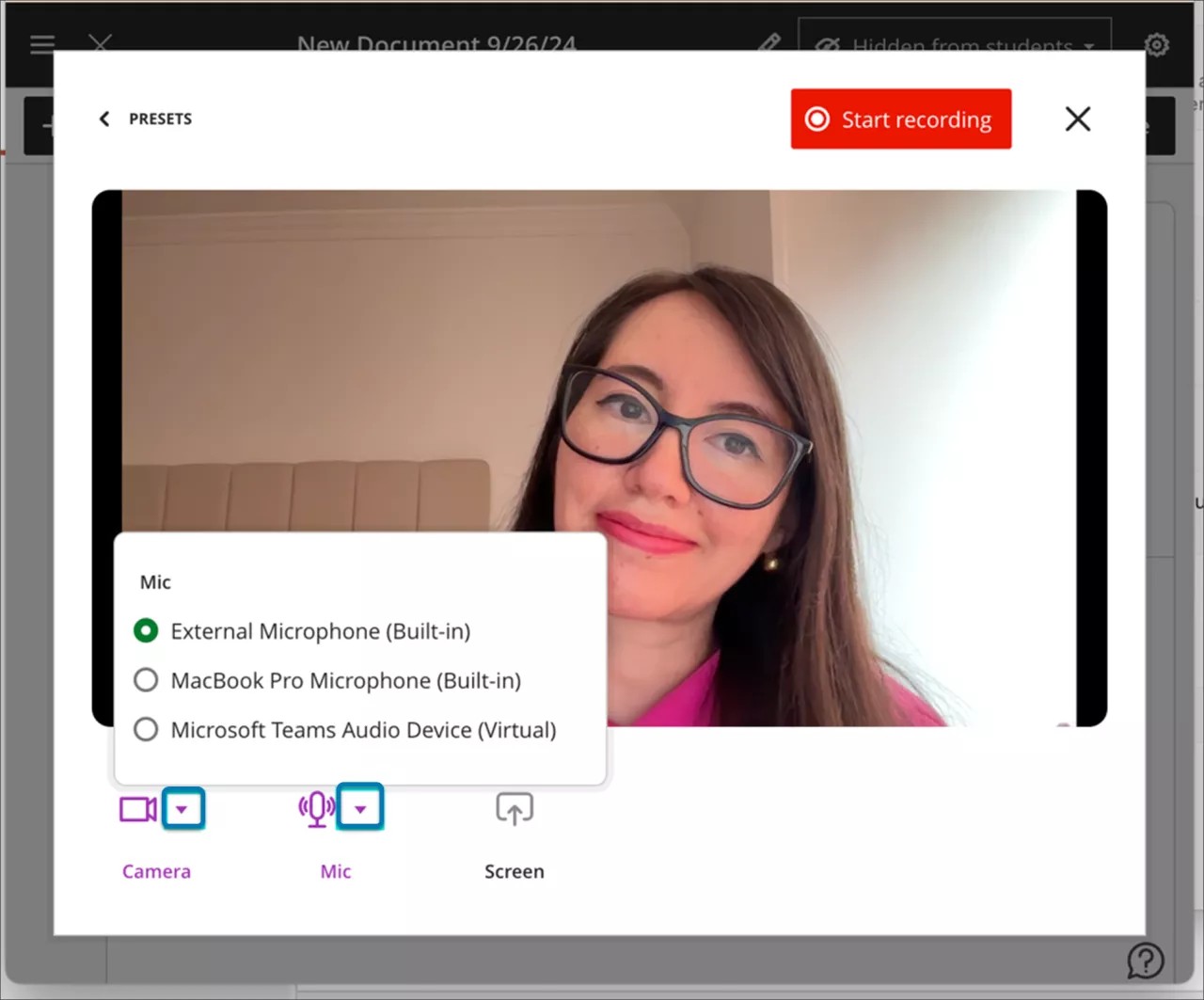
Task: Click the New Document 9/26/24 title
Action: click(x=436, y=44)
